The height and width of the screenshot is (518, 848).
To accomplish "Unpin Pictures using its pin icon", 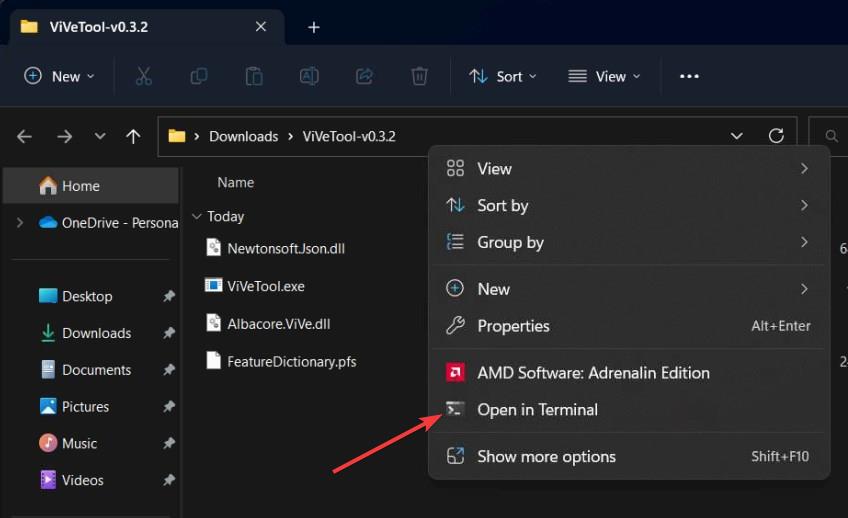I will coord(169,406).
